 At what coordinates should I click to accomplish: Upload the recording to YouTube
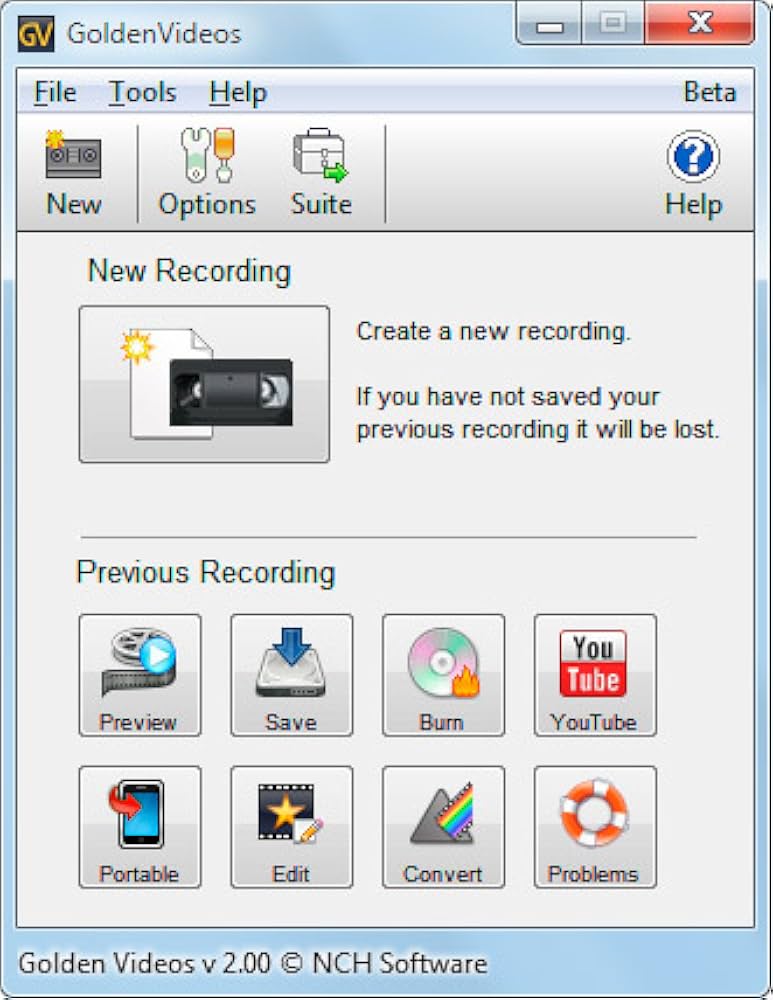(595, 675)
